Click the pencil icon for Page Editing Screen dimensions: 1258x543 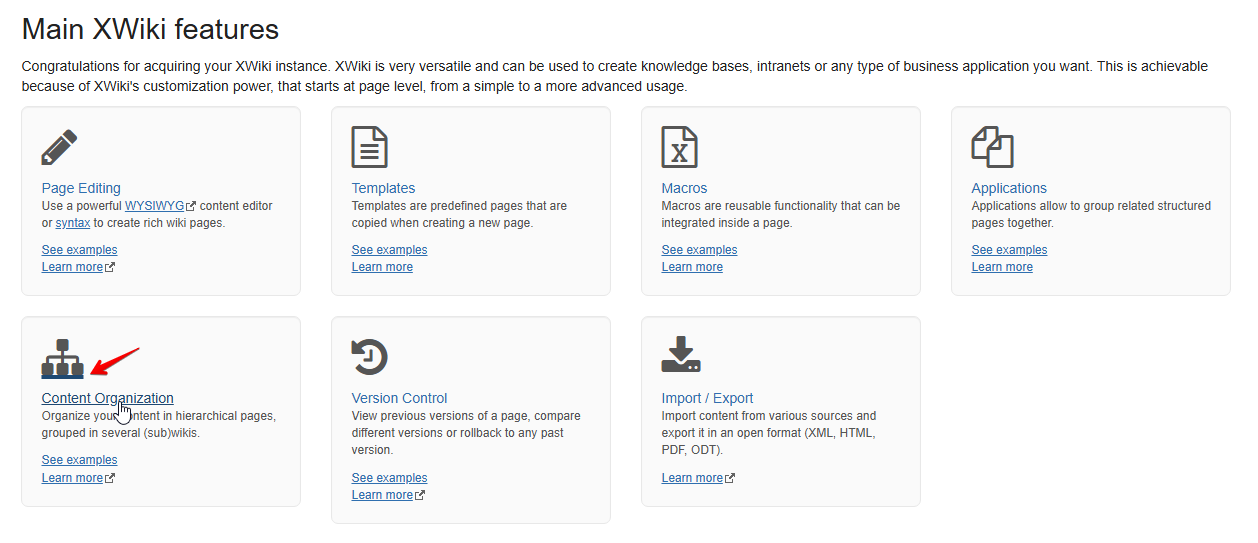tap(60, 147)
